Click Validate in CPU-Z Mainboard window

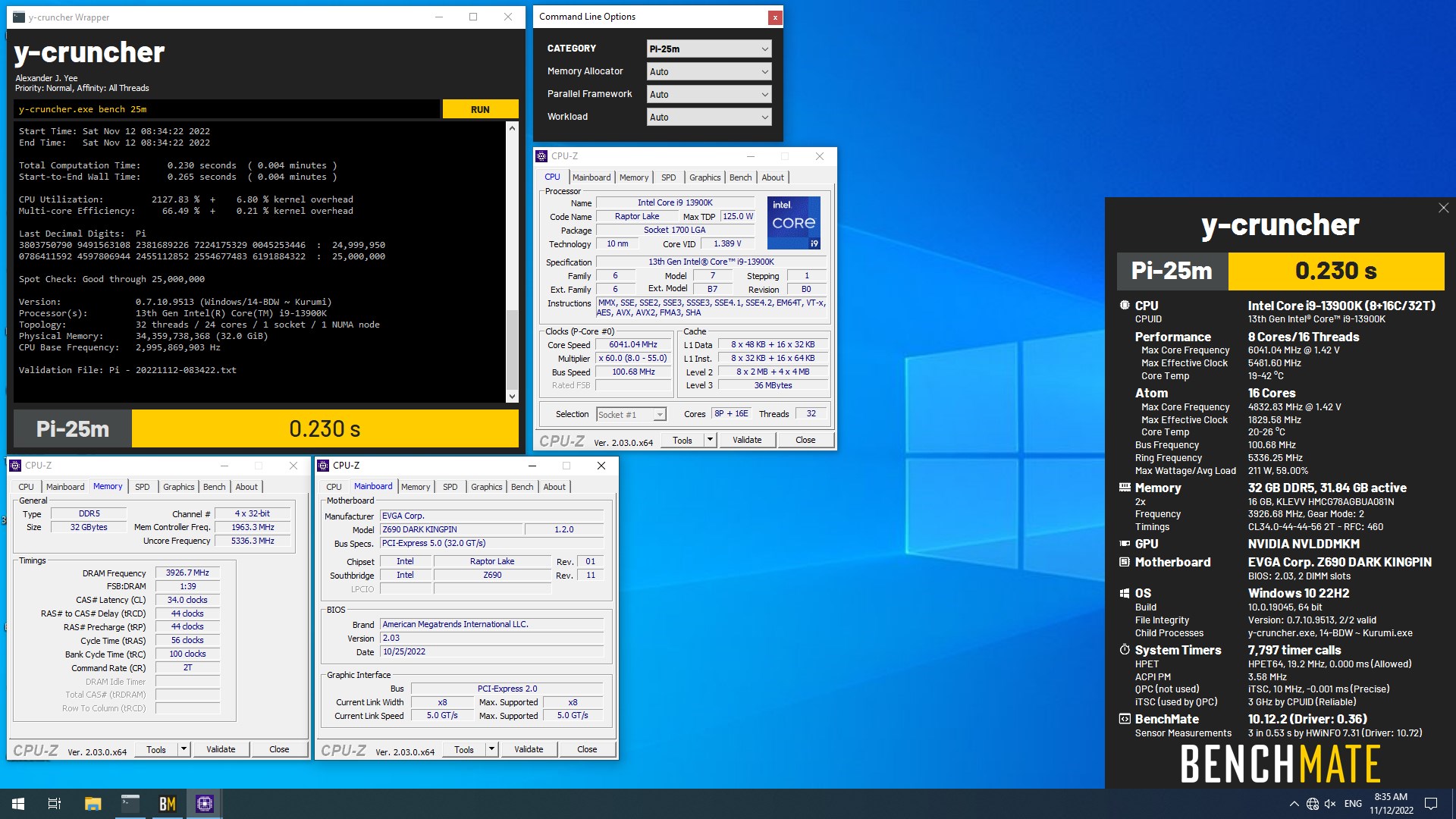529,749
